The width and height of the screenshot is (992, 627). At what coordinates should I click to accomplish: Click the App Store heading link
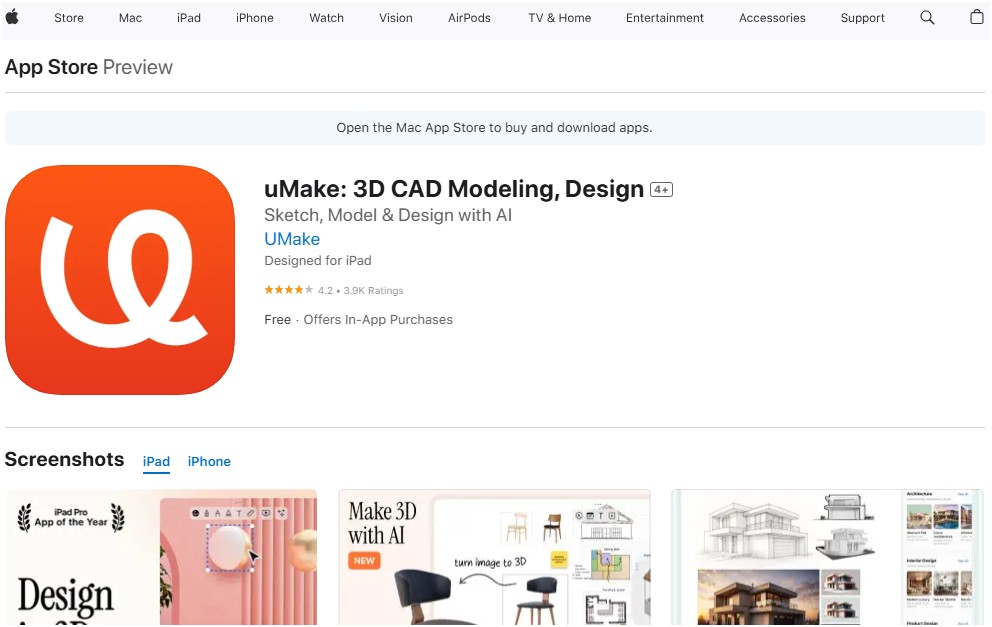point(51,67)
